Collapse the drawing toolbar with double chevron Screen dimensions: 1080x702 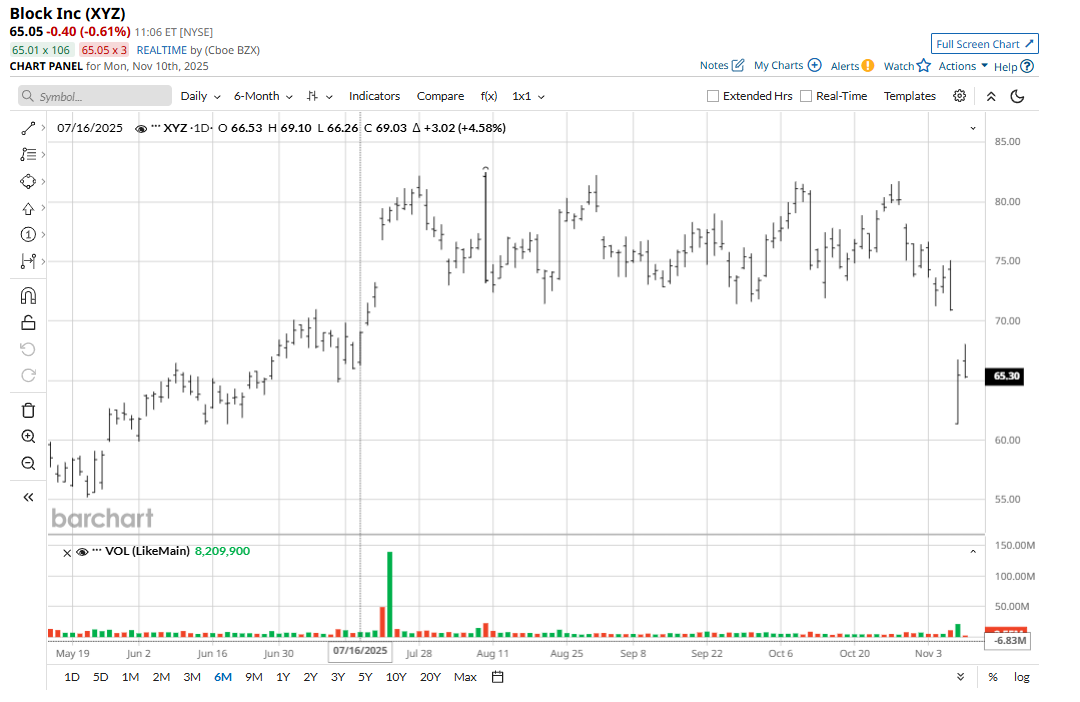tap(28, 497)
